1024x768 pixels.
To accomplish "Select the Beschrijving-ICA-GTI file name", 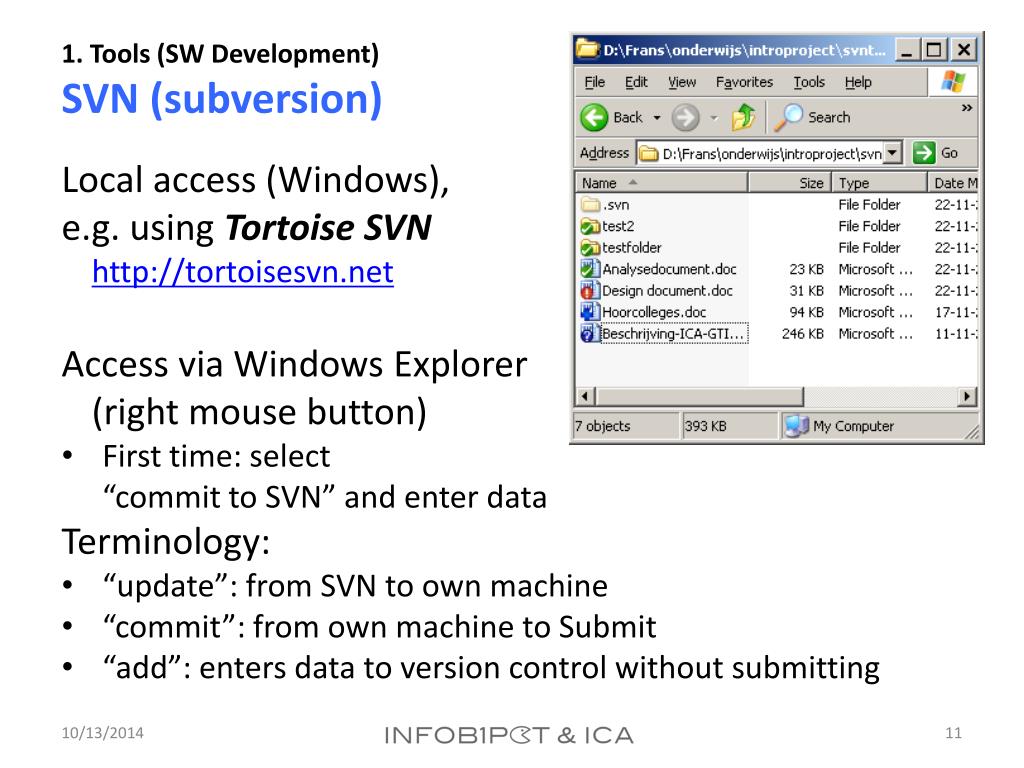I will (674, 334).
